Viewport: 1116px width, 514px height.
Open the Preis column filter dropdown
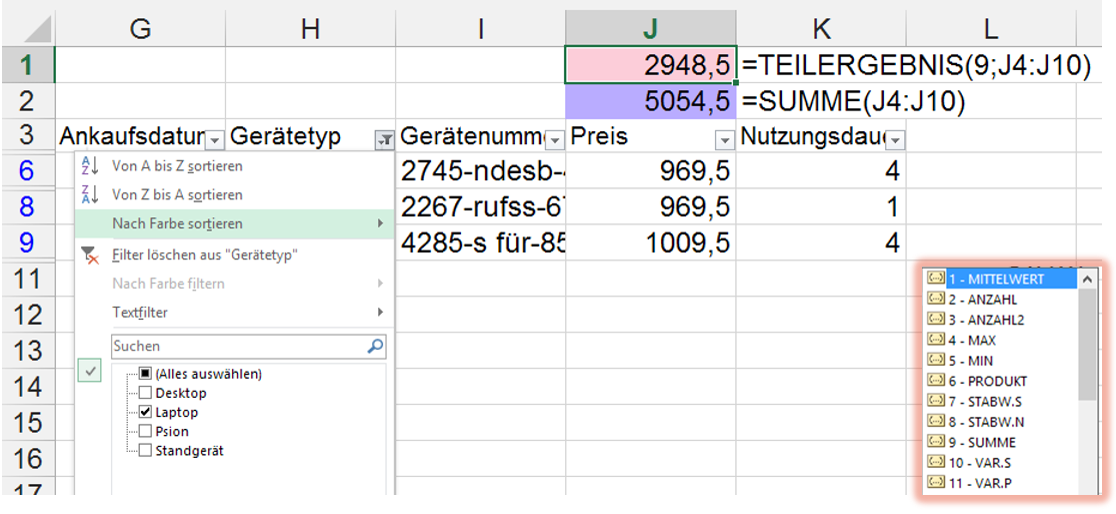(724, 139)
